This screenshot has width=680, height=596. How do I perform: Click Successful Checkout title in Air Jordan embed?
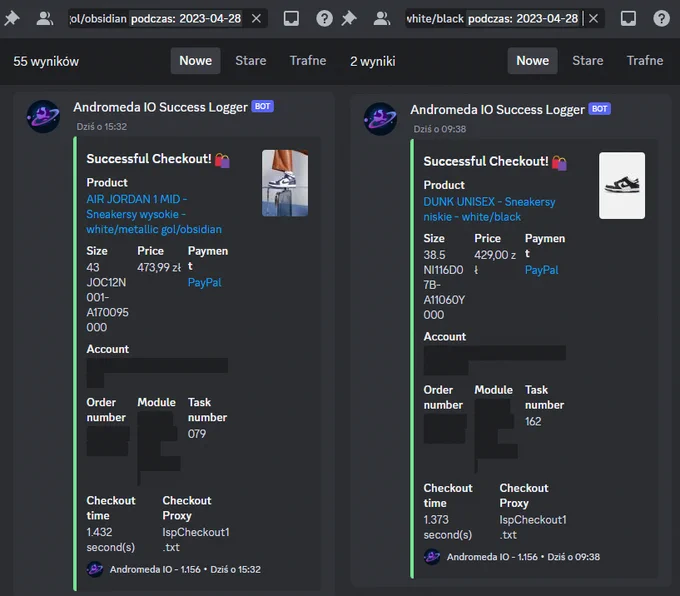coord(149,159)
